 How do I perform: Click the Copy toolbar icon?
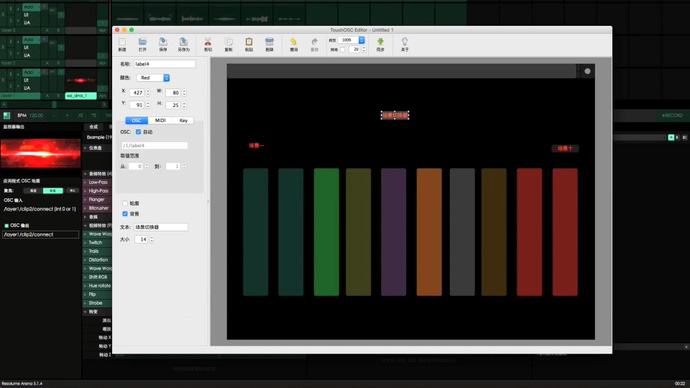[x=228, y=42]
